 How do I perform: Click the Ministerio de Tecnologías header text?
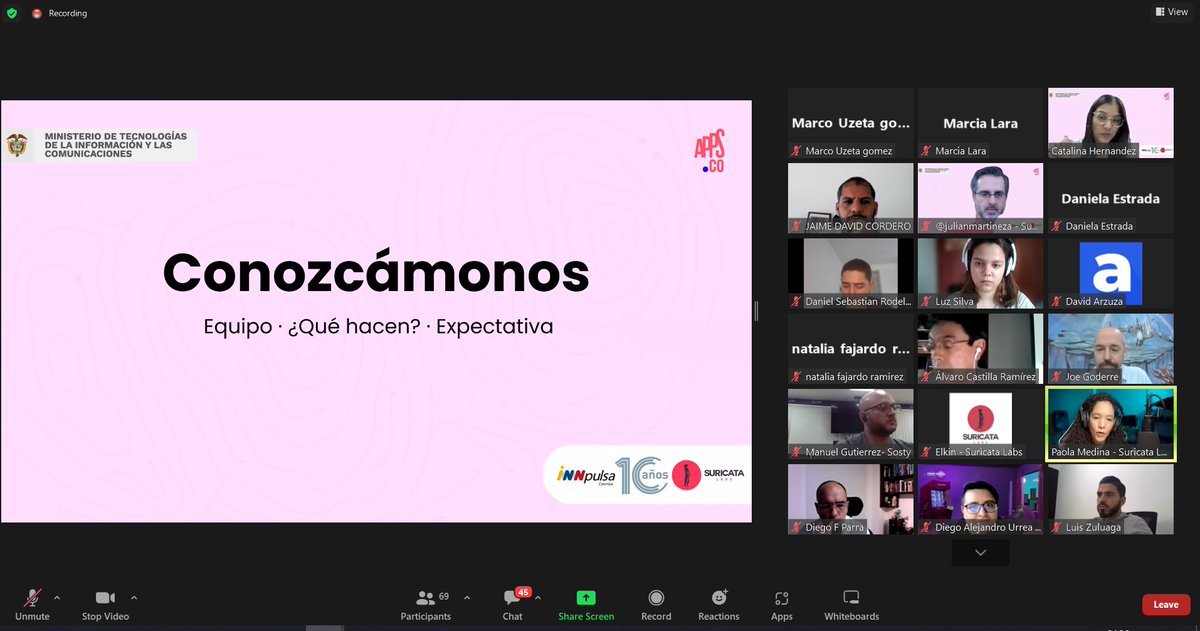(x=116, y=145)
